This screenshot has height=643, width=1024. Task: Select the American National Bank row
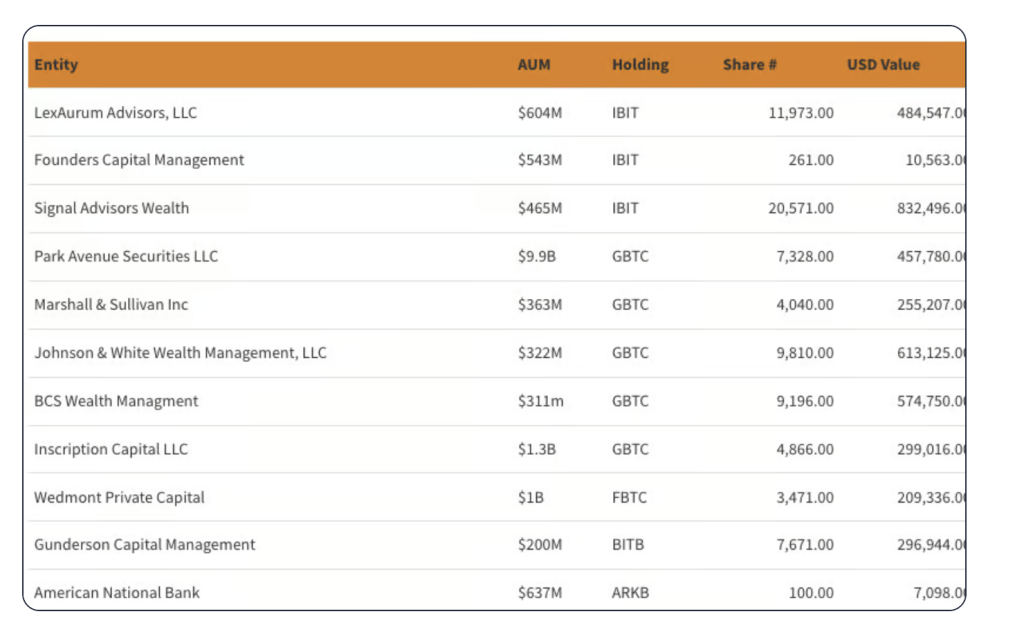117,592
